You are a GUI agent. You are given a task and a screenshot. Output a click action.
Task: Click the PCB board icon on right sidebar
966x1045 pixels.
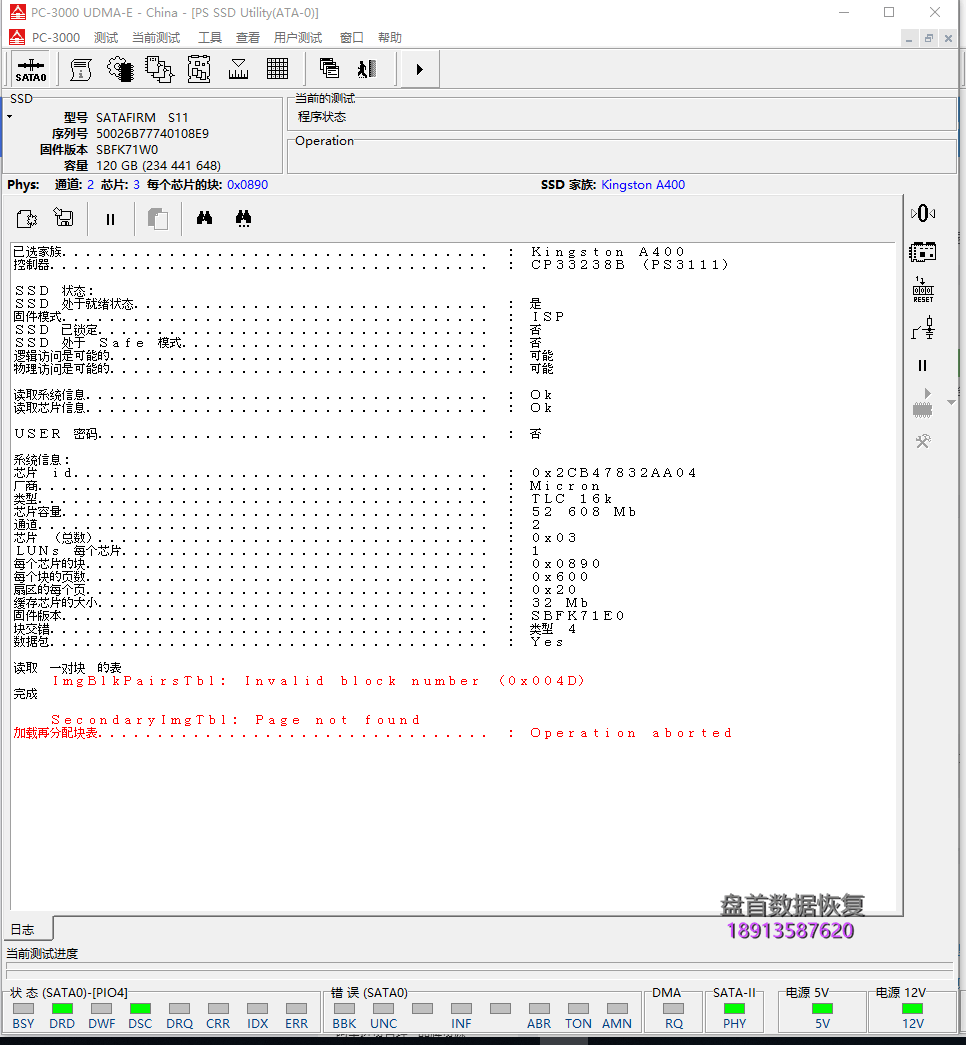923,252
